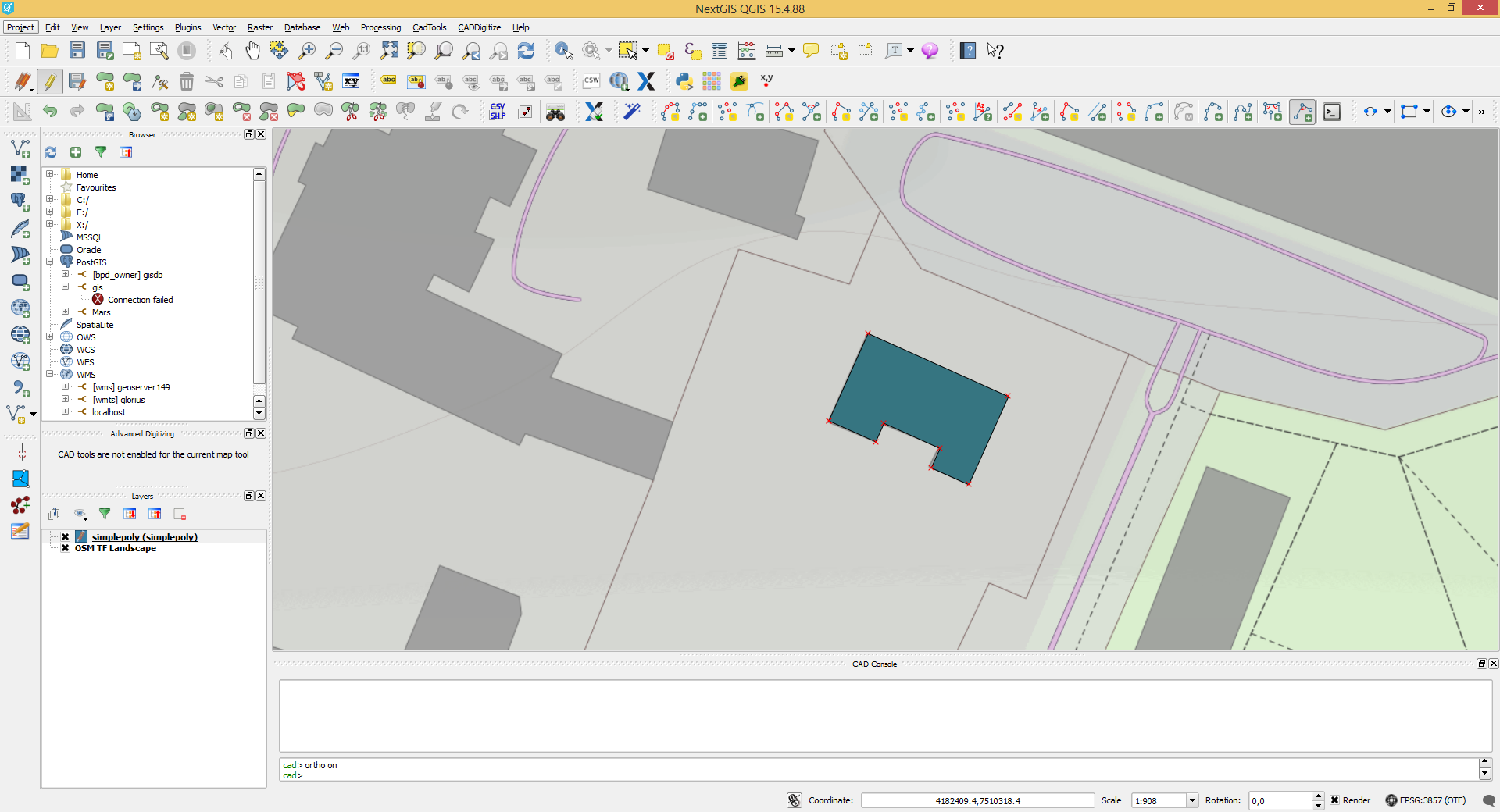
Task: Collapse the PostGIS tree node
Action: pyautogui.click(x=50, y=262)
